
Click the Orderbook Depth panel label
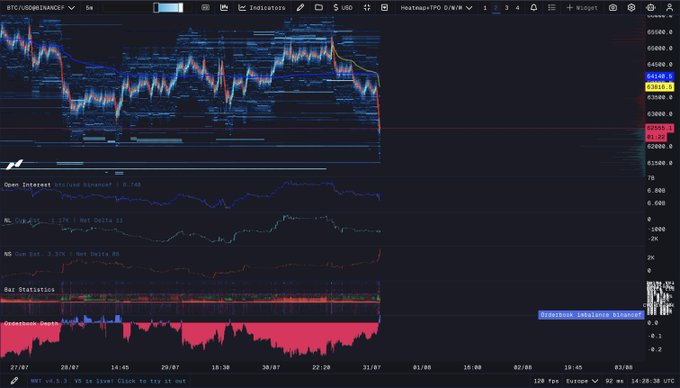[x=31, y=323]
